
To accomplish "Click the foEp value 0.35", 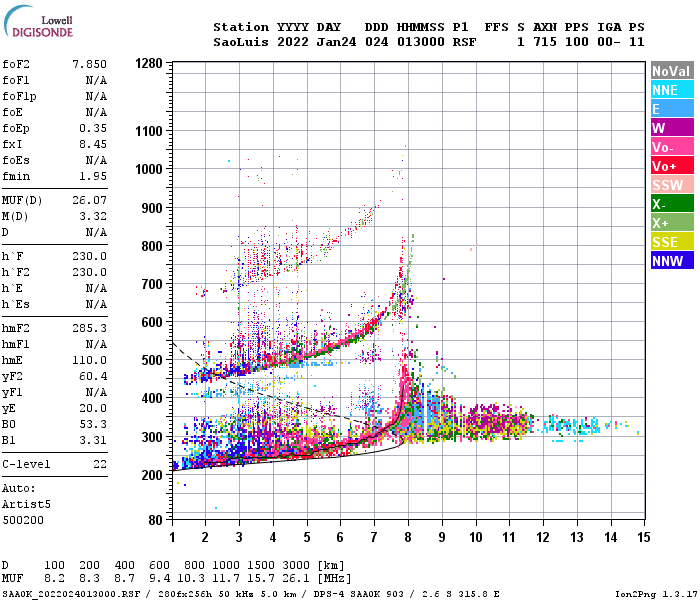I will click(x=93, y=128).
